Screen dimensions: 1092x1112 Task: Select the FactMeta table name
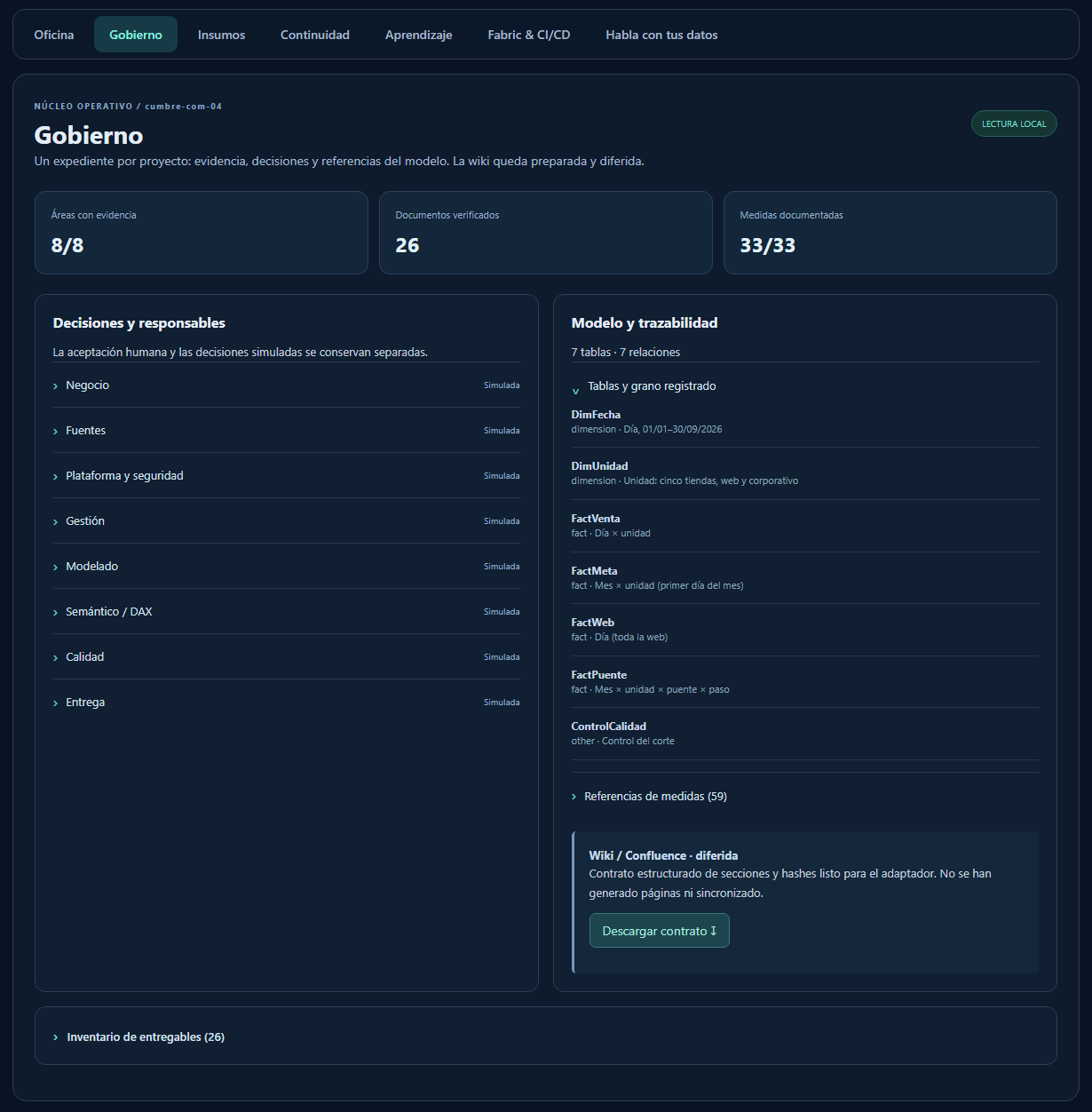(594, 571)
